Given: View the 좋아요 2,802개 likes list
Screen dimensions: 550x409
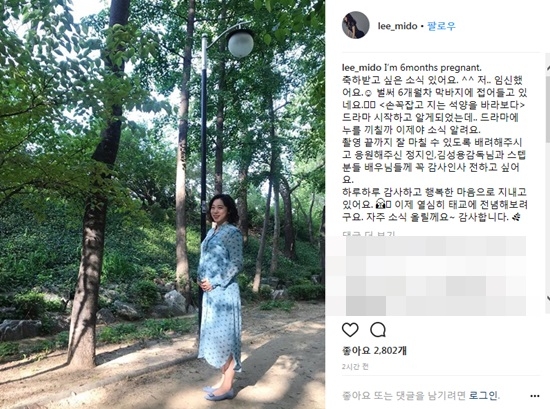Looking at the screenshot, I should pyautogui.click(x=374, y=350).
